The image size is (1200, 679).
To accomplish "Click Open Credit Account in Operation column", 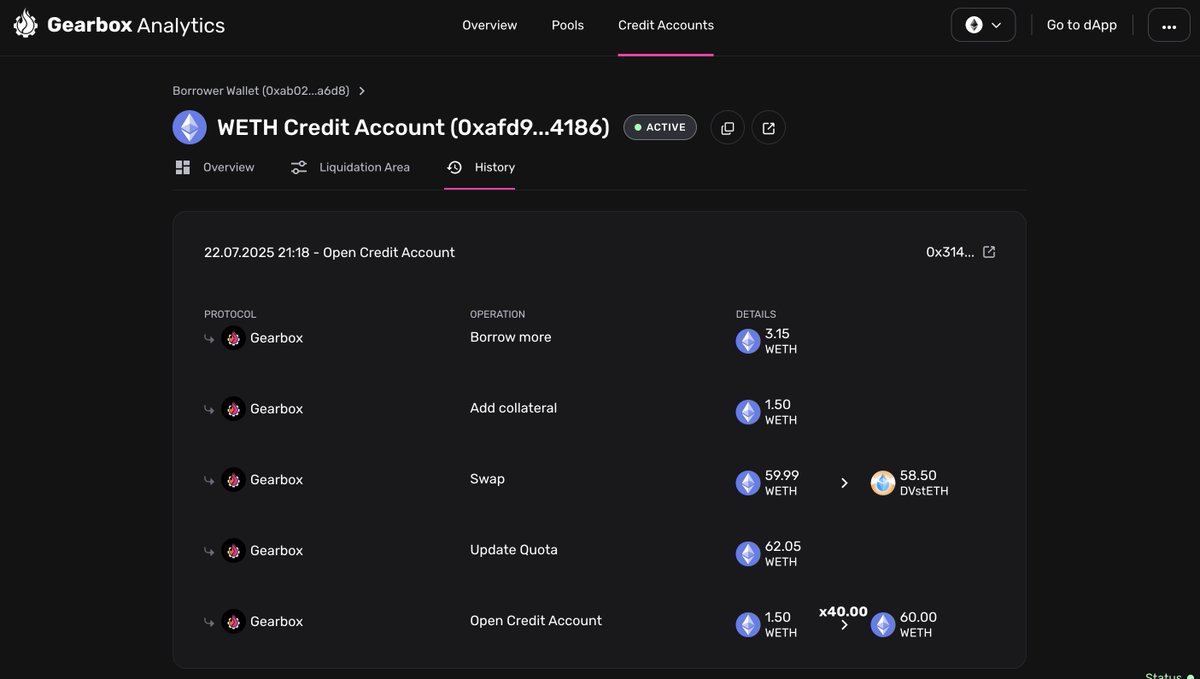I will tap(536, 621).
